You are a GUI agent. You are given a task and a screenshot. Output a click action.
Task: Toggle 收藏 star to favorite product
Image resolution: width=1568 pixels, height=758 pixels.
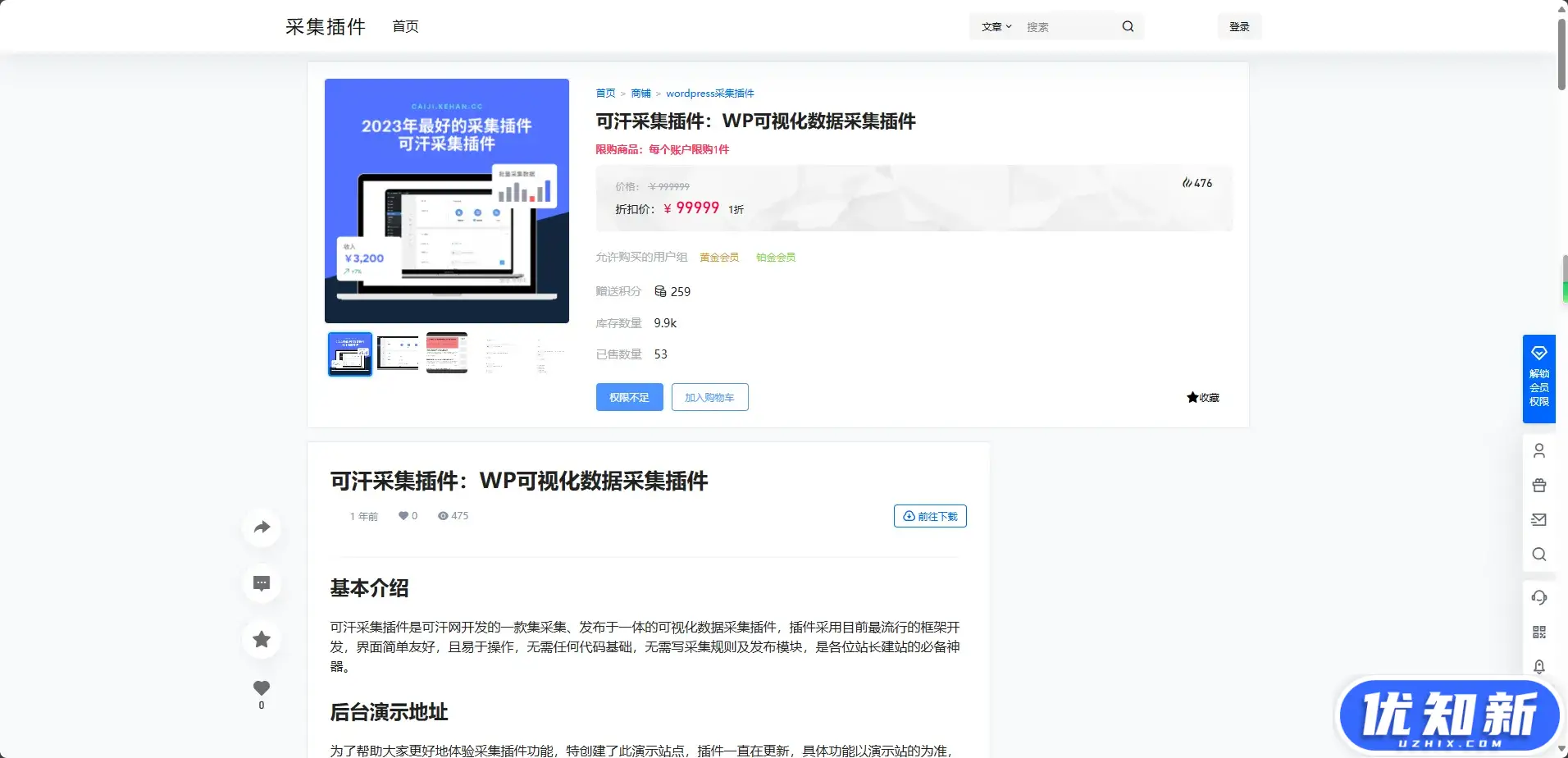click(x=1202, y=398)
